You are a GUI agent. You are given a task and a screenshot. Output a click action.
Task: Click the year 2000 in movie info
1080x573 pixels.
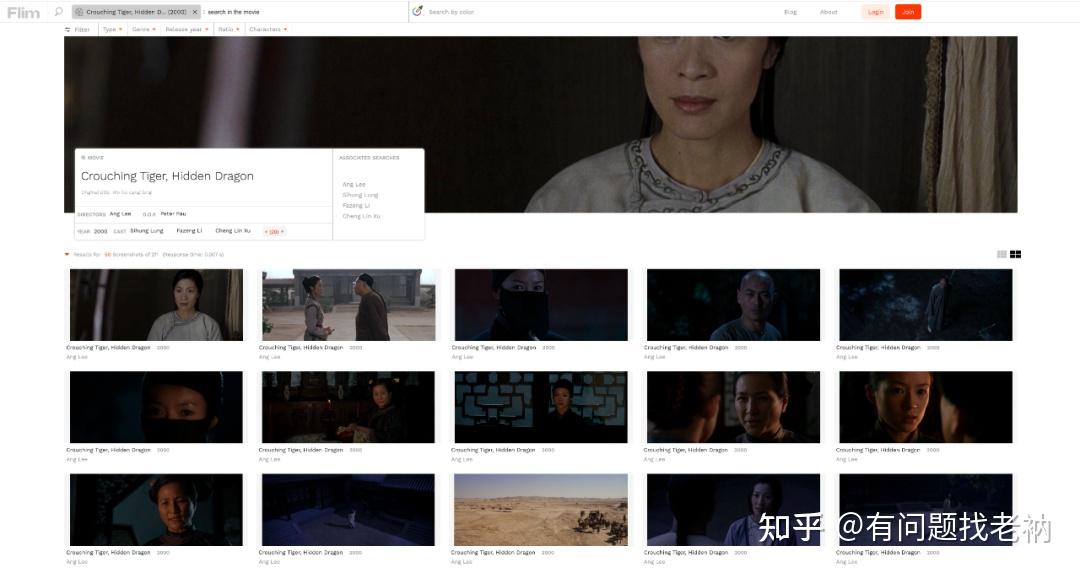(101, 231)
